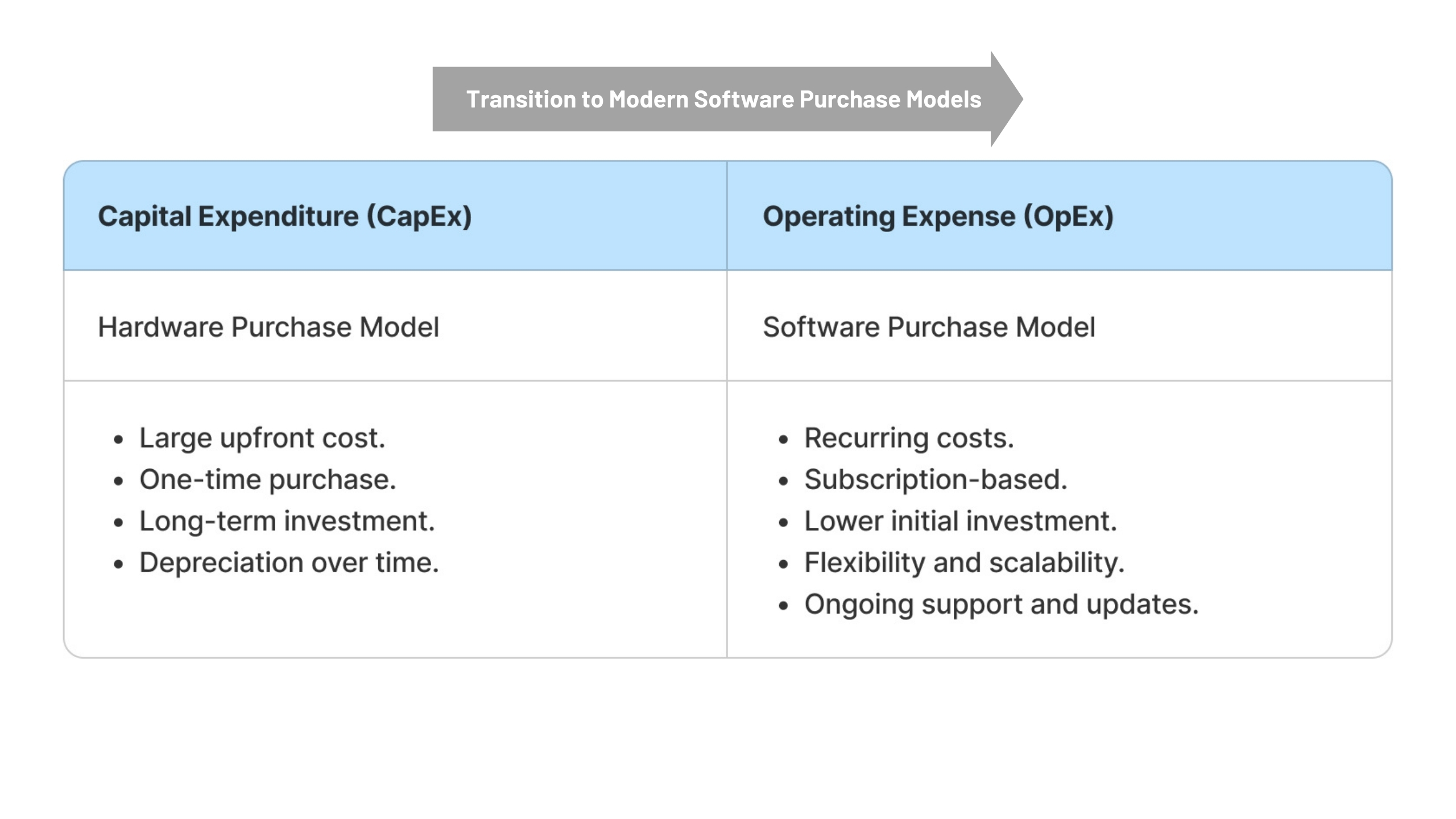Click 'Flexibility and scalability.' bullet text
This screenshot has height=819, width=1456.
[x=964, y=562]
